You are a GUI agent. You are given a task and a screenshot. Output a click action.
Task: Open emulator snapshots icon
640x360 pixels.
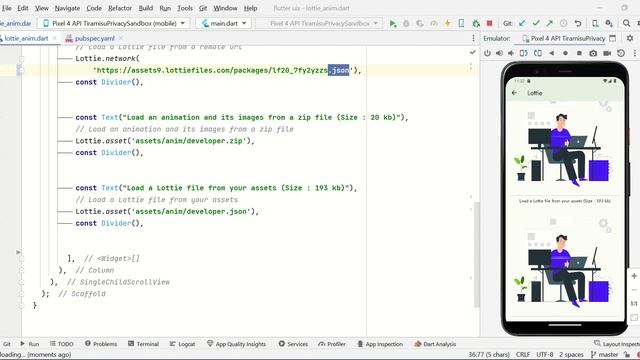[621, 53]
